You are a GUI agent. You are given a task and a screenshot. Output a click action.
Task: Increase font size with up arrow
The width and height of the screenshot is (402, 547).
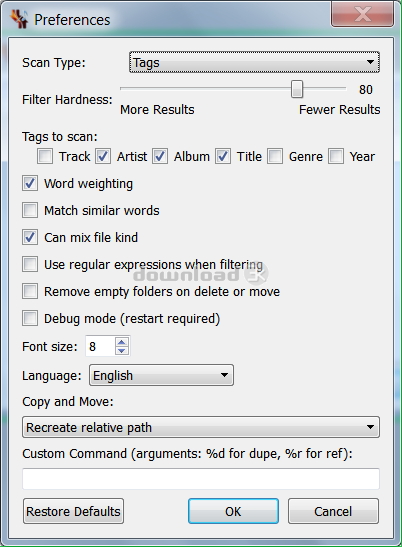121,342
